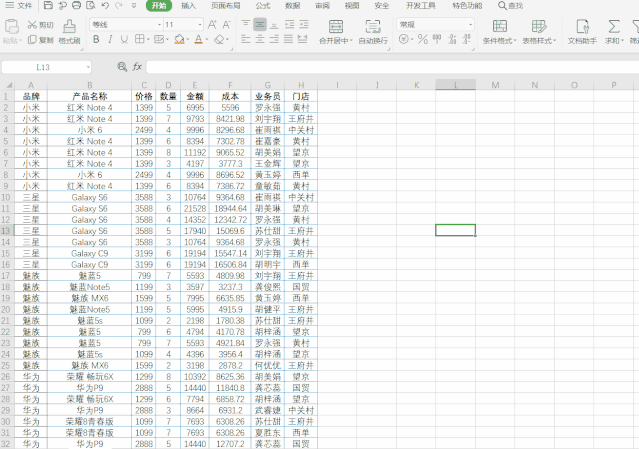The width and height of the screenshot is (639, 449).
Task: Expand the font color dropdown arrow
Action: (207, 40)
